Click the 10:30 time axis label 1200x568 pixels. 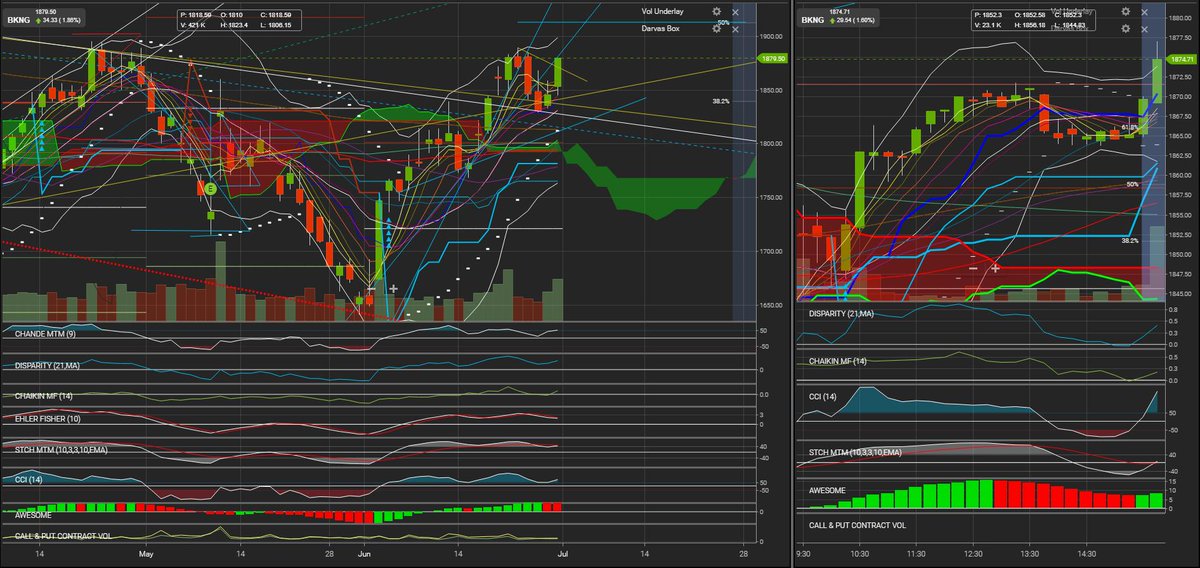pyautogui.click(x=859, y=553)
